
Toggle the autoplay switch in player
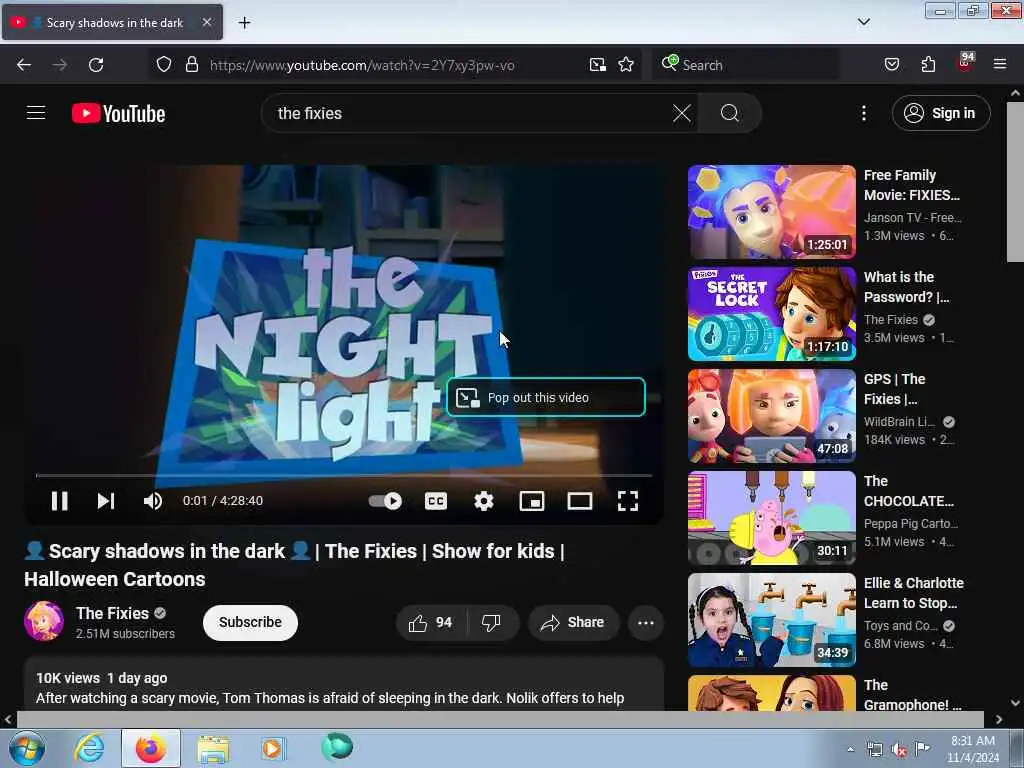click(385, 501)
